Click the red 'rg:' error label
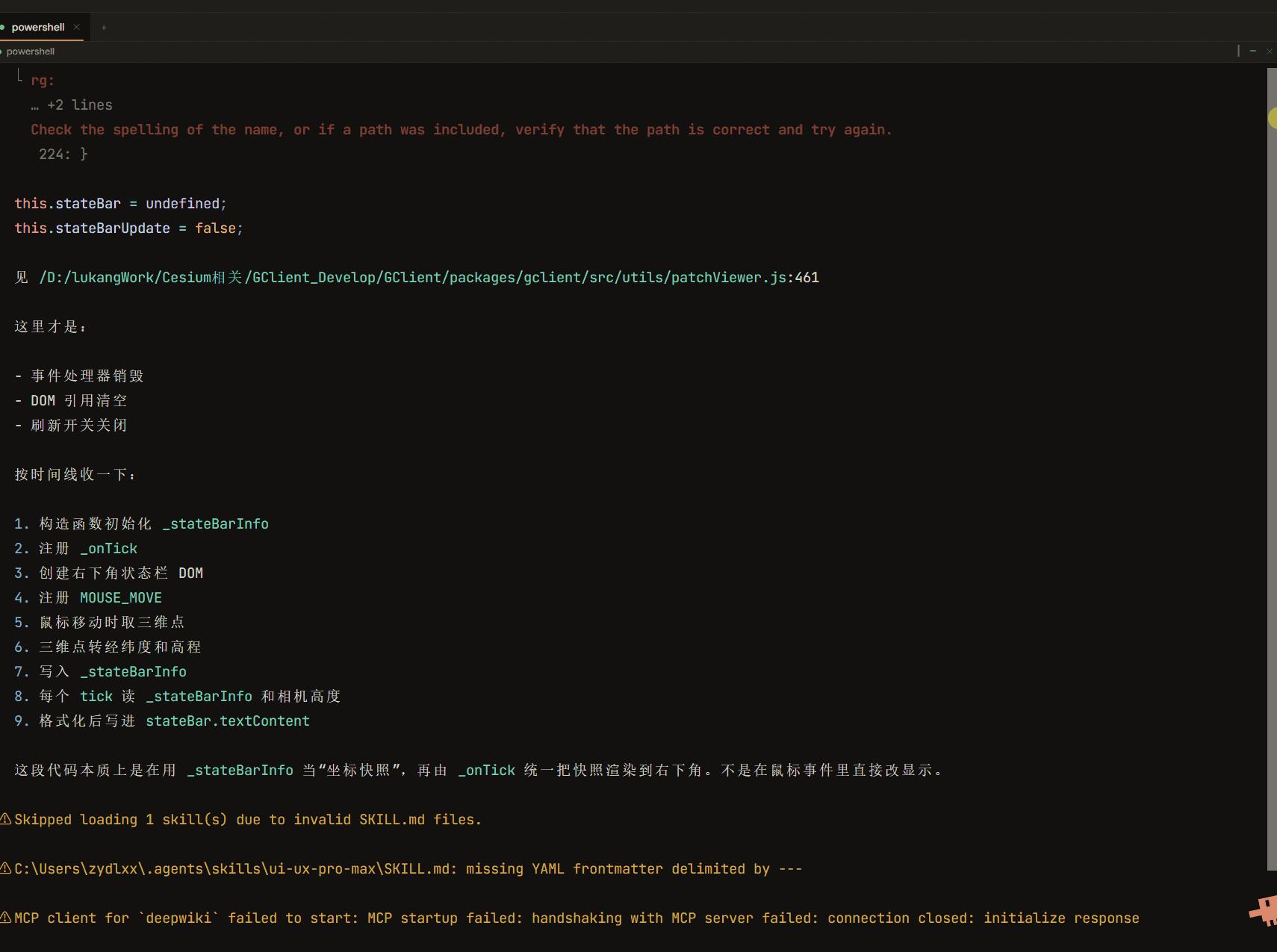This screenshot has width=1277, height=952. click(x=43, y=81)
